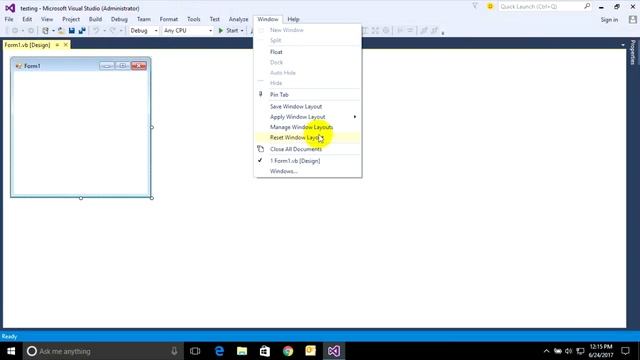Image resolution: width=640 pixels, height=360 pixels.
Task: Click the navigate backward toolbar icon
Action: [x=15, y=31]
